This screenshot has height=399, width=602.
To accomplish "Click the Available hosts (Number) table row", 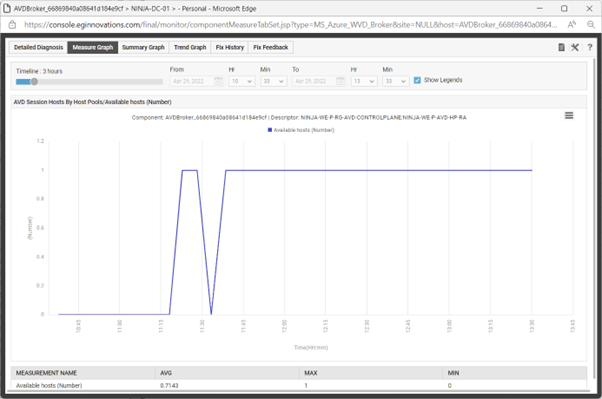I will pyautogui.click(x=299, y=385).
